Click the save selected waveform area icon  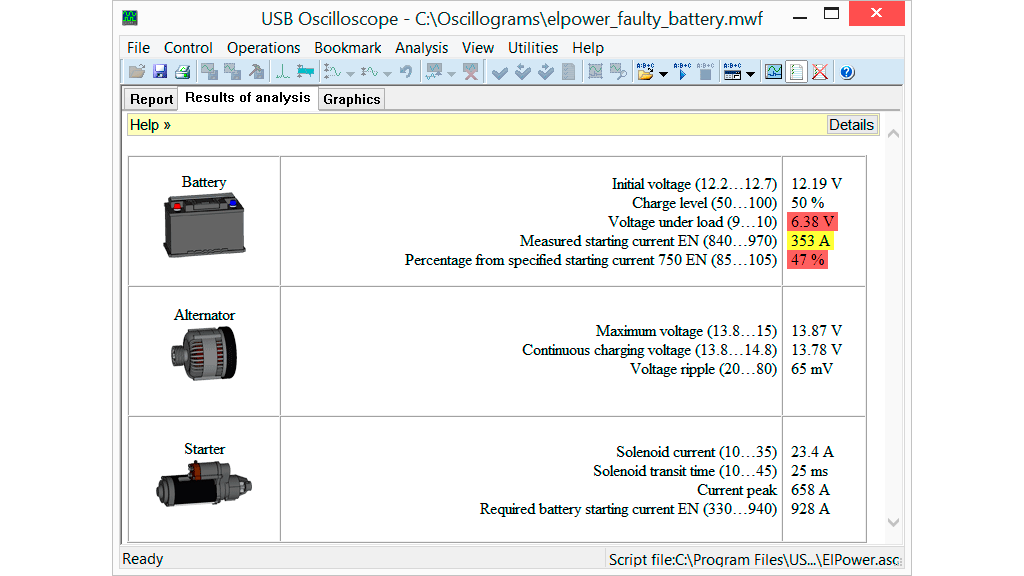click(232, 72)
